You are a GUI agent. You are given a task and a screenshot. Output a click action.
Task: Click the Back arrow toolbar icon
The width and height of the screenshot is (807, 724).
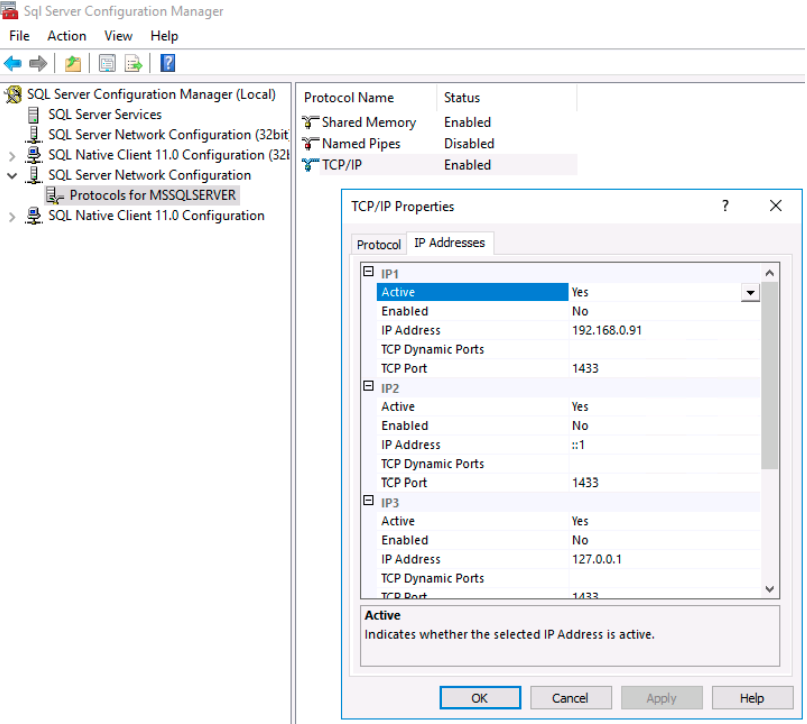[13, 63]
